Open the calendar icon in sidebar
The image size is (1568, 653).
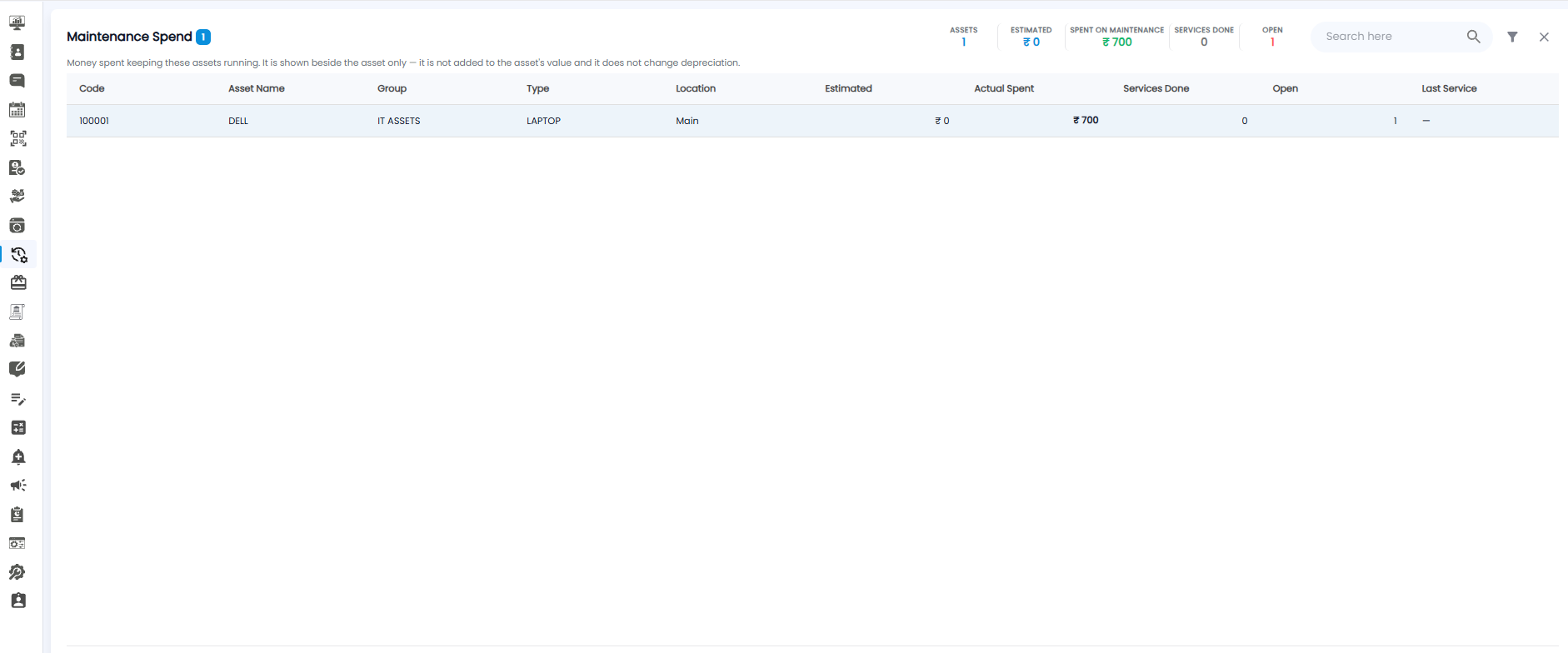click(17, 110)
